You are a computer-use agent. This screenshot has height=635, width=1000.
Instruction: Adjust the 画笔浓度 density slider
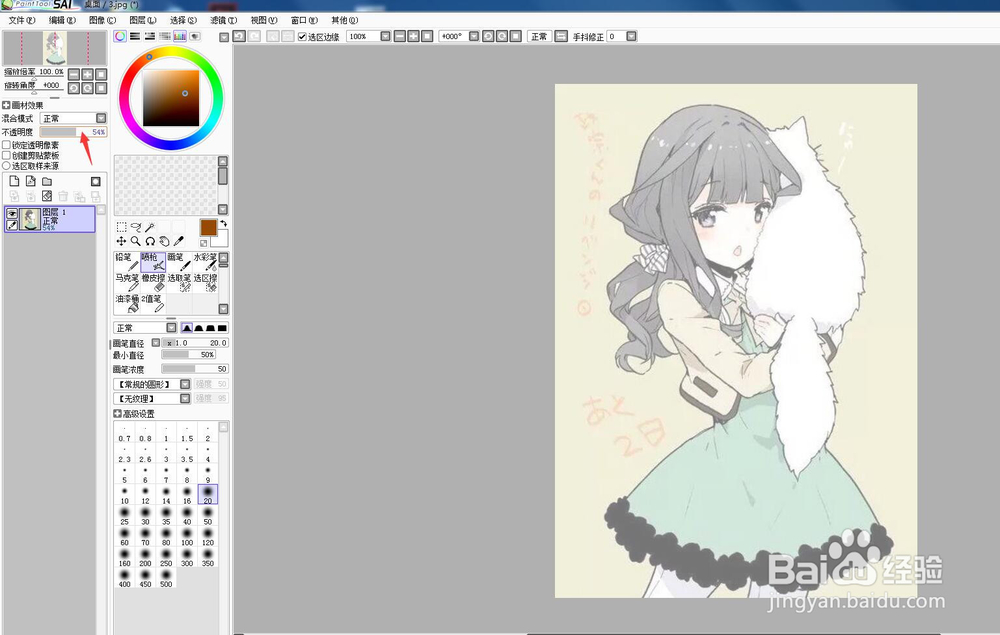[195, 369]
